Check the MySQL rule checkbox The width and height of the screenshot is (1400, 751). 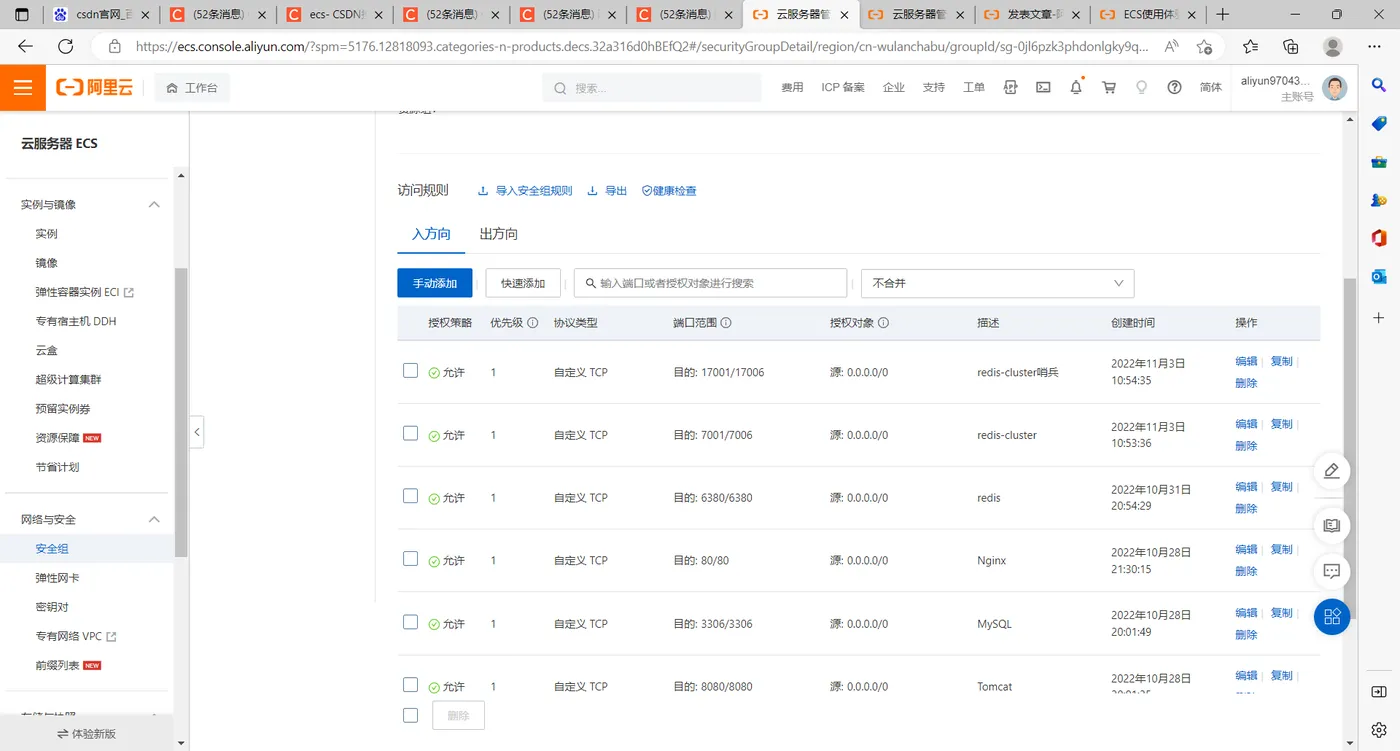(410, 622)
